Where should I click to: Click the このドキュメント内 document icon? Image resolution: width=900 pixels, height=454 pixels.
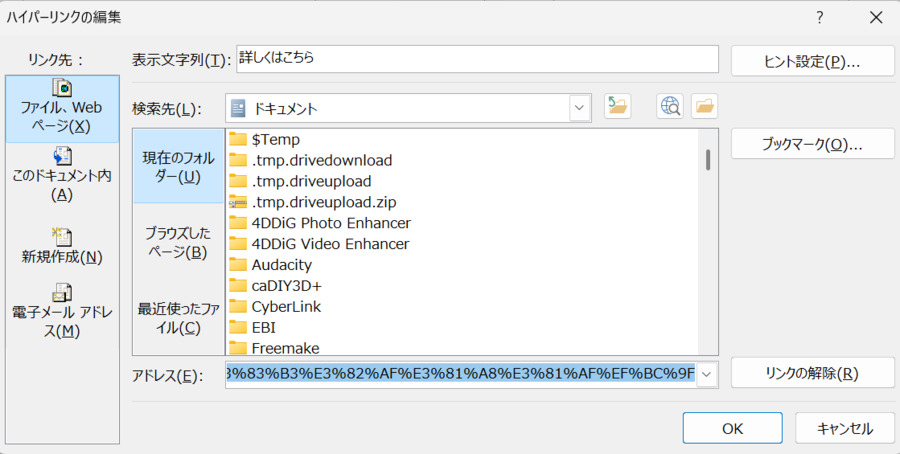coord(62,156)
